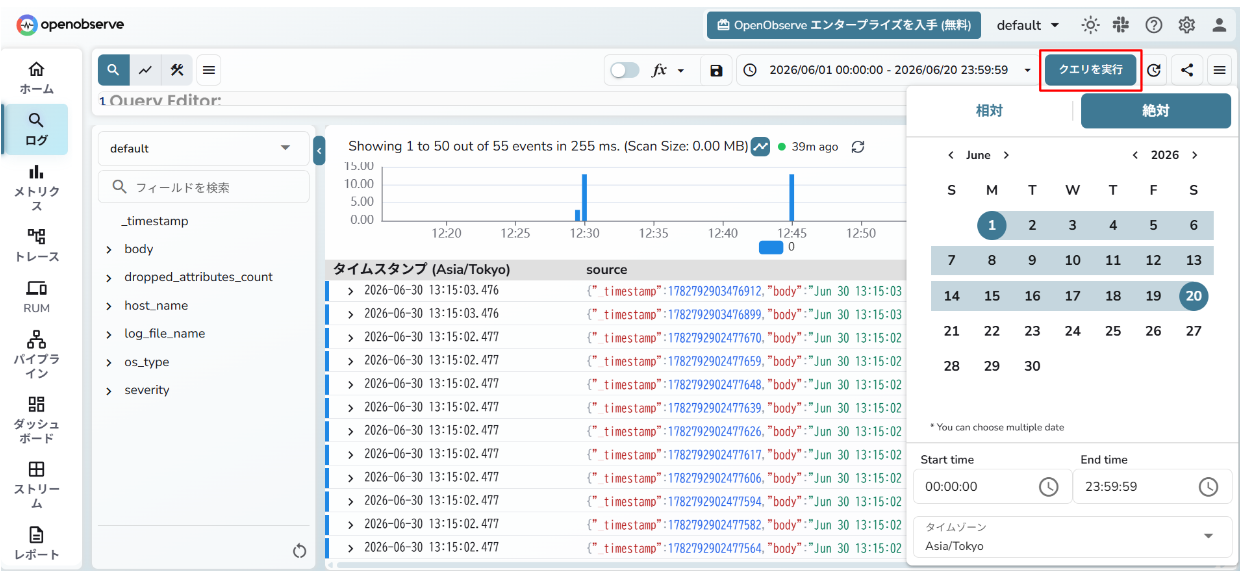Image resolution: width=1240 pixels, height=571 pixels.
Task: Open the settings gear icon
Action: [1186, 25]
